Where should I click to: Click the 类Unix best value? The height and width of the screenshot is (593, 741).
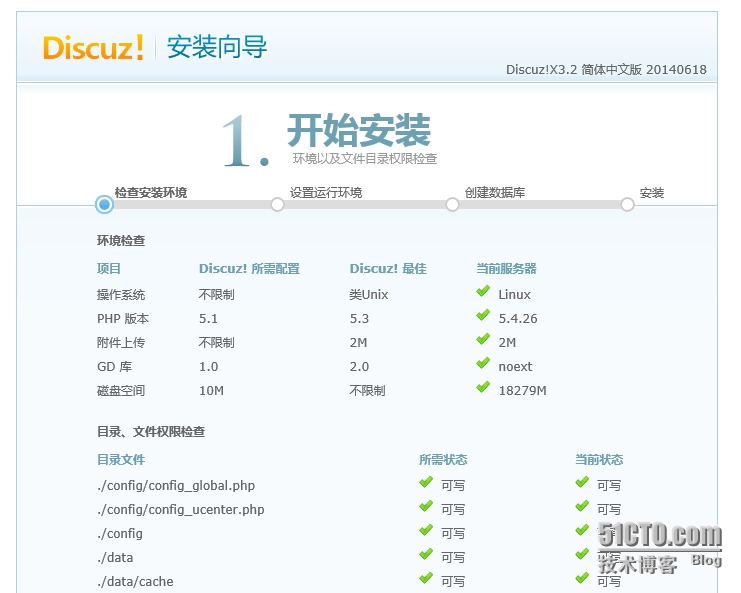point(369,294)
